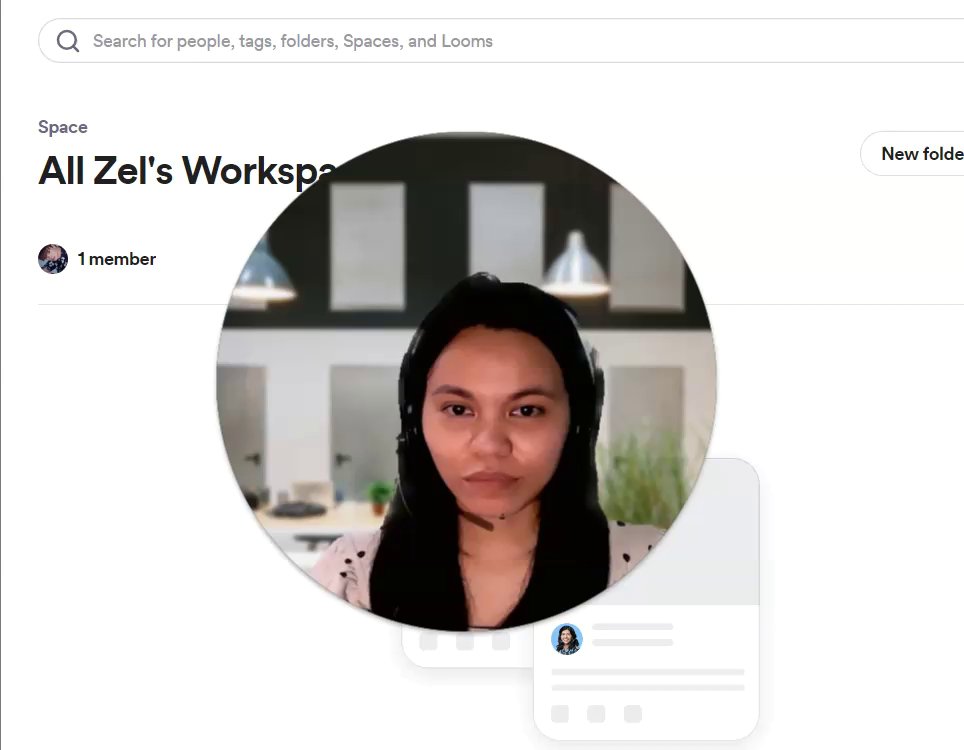Open the 1 member list

(x=116, y=259)
